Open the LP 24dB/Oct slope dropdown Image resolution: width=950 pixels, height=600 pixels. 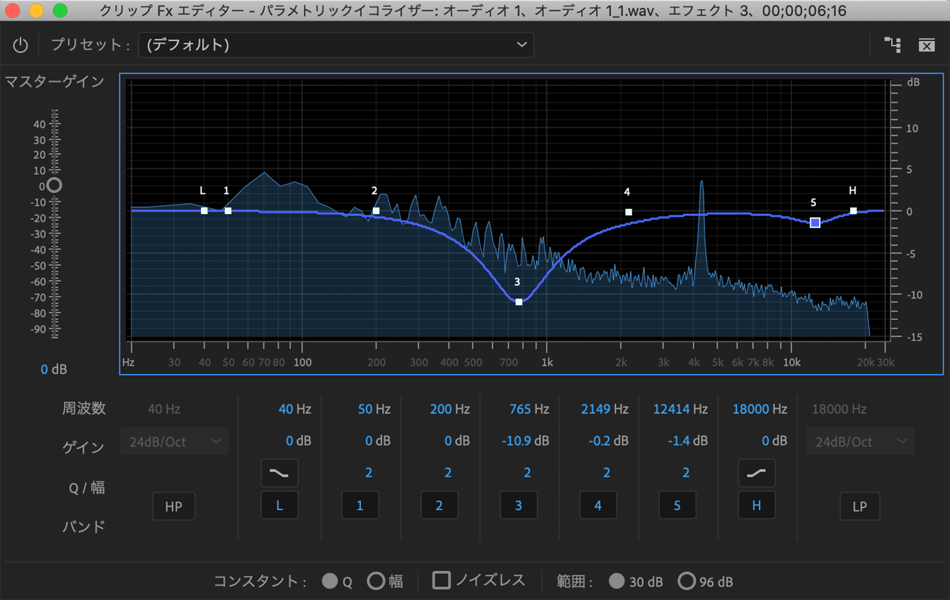tap(859, 441)
